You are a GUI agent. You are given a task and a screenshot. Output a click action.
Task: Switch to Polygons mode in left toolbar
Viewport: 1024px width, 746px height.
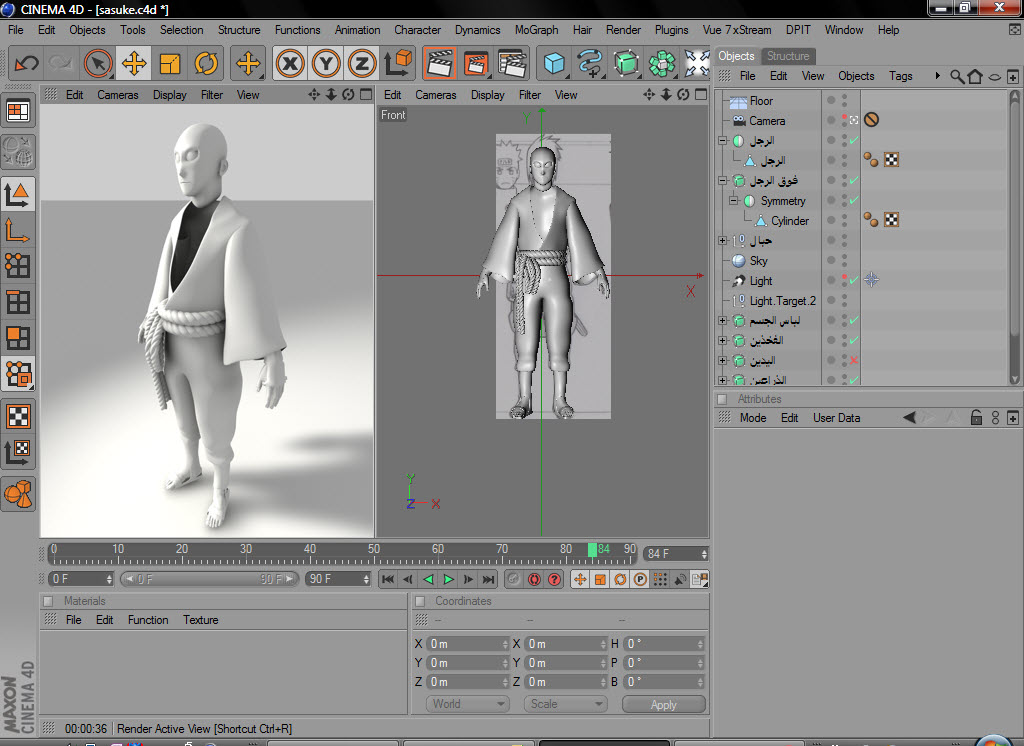pos(18,338)
